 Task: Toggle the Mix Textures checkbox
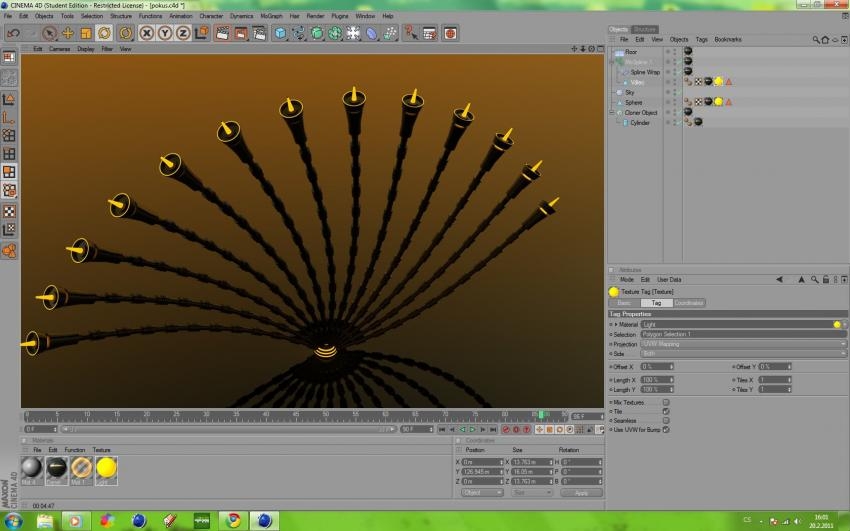click(666, 403)
